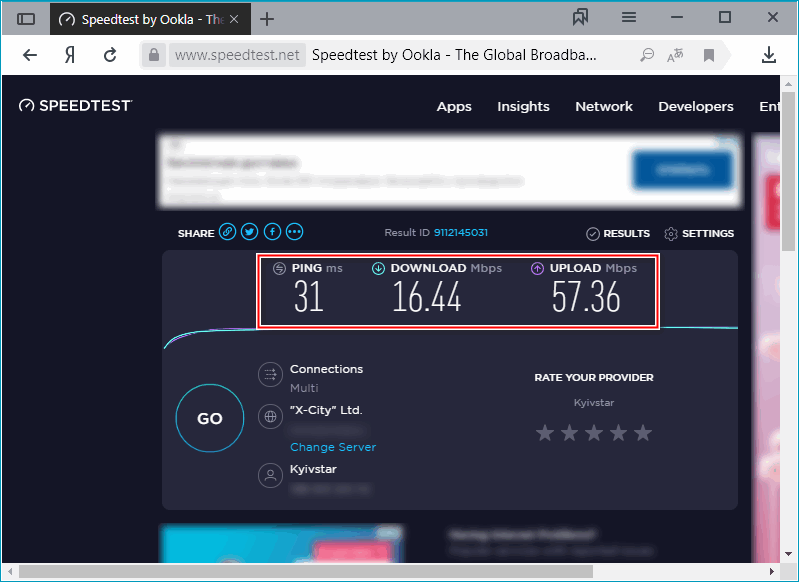Image resolution: width=799 pixels, height=582 pixels.
Task: Open the downloads arrow icon
Action: click(x=768, y=55)
